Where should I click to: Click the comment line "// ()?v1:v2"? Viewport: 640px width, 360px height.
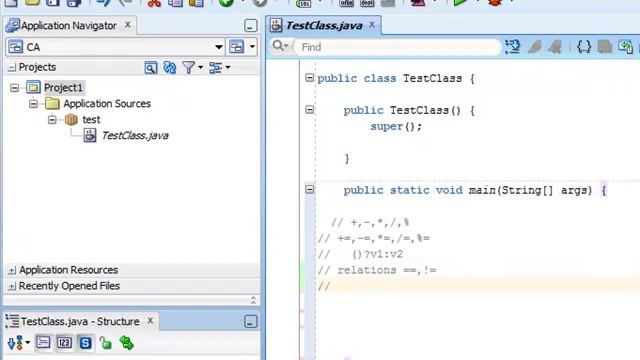(x=360, y=254)
